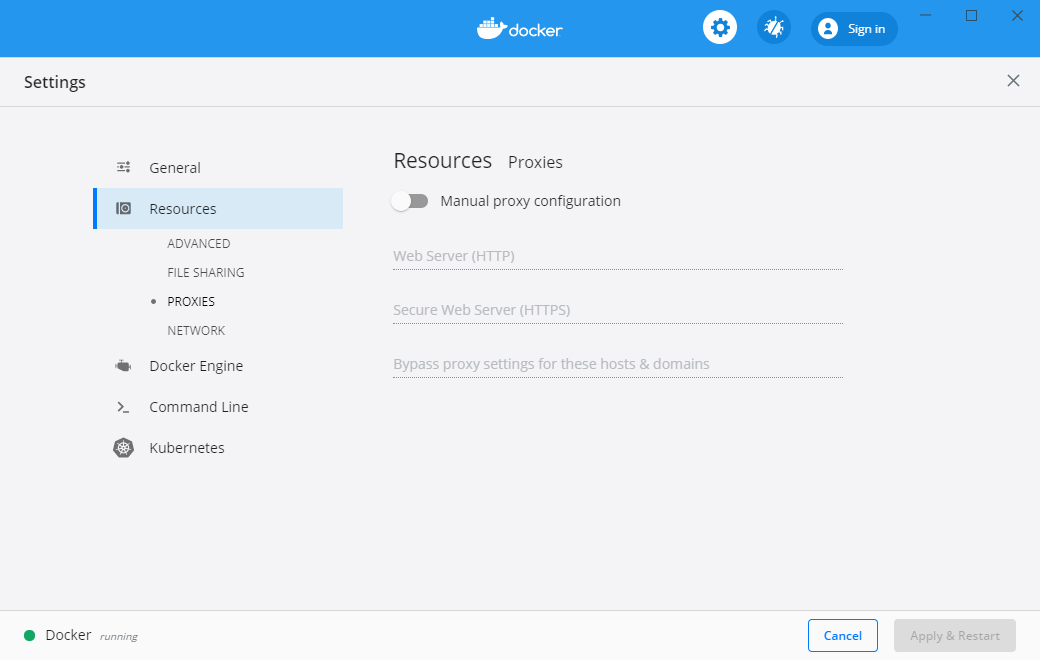Click the Apply & Restart button
This screenshot has height=660, width=1040.
[954, 635]
